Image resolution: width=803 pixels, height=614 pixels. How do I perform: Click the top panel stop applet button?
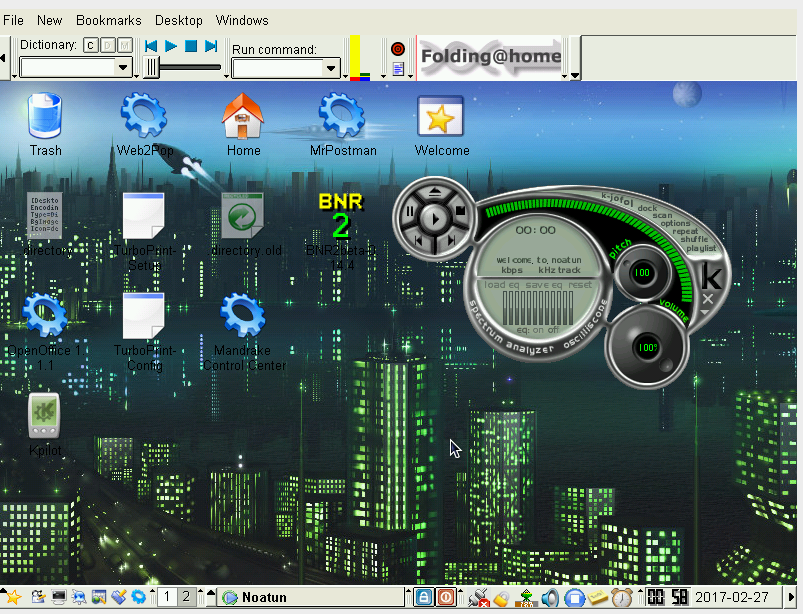(191, 46)
